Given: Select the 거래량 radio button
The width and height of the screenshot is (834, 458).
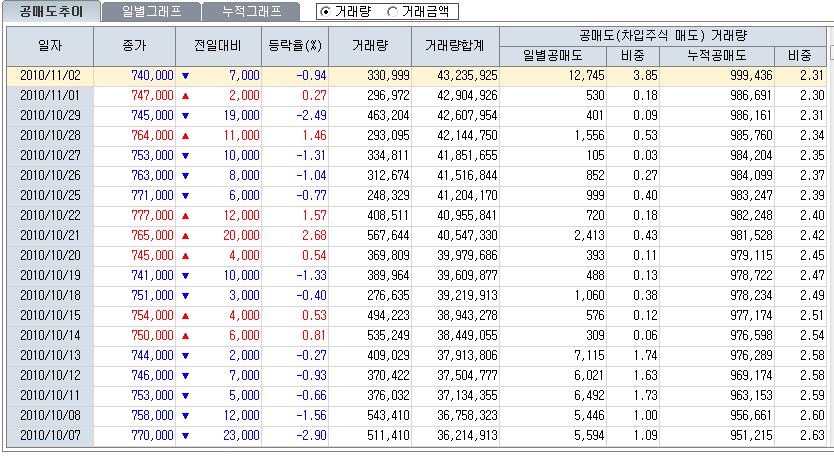Looking at the screenshot, I should point(327,12).
